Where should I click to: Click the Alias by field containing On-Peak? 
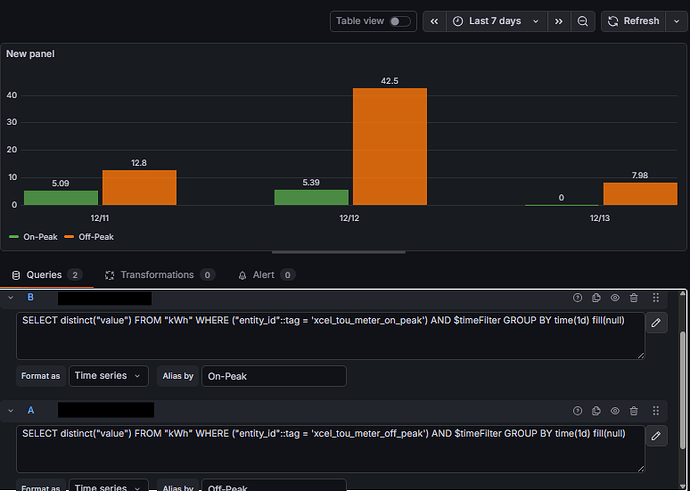274,376
